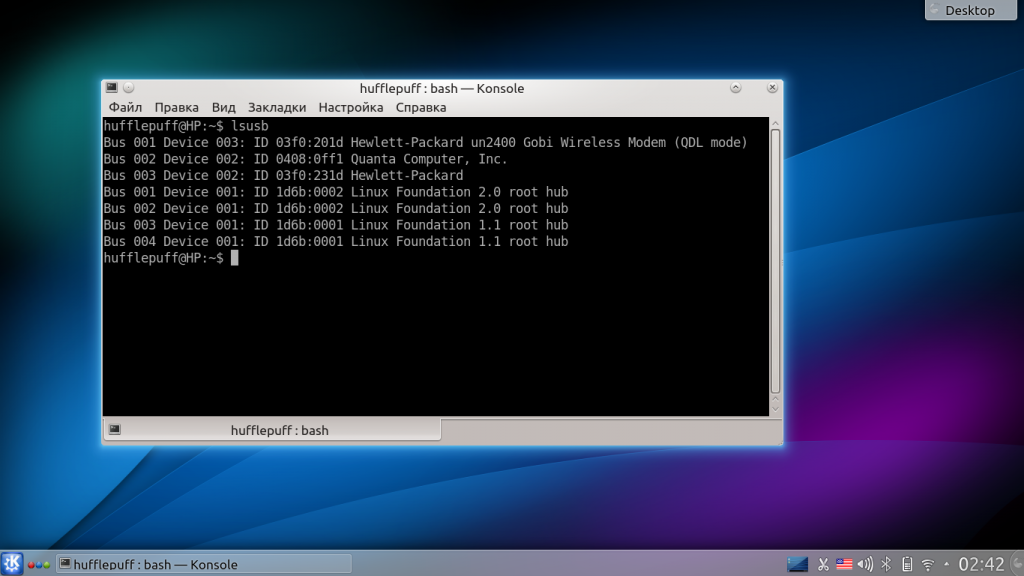This screenshot has width=1024, height=576.
Task: Open the Activities three-dots icon
Action: pyautogui.click(x=39, y=564)
